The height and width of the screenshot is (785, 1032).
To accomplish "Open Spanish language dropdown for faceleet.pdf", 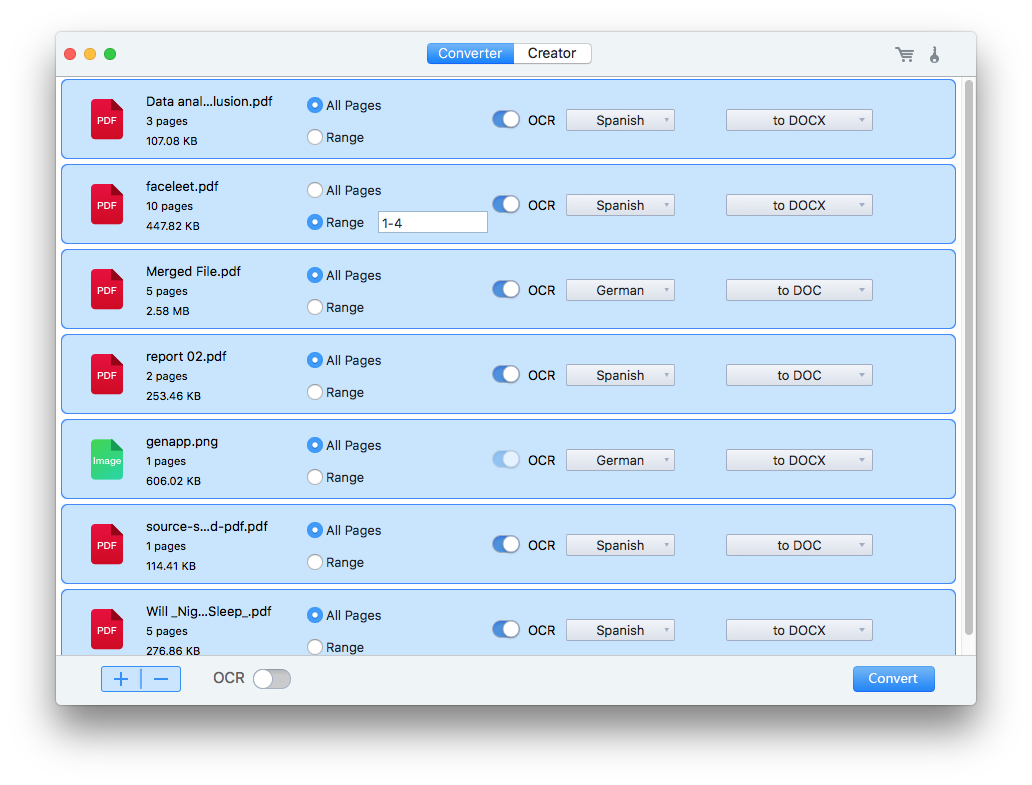I will 620,205.
